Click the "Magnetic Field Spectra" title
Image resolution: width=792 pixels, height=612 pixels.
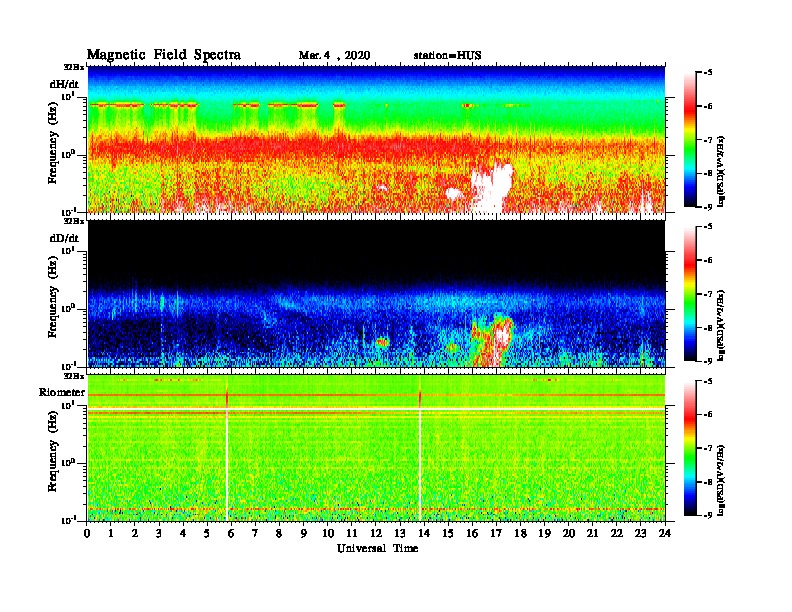point(163,55)
